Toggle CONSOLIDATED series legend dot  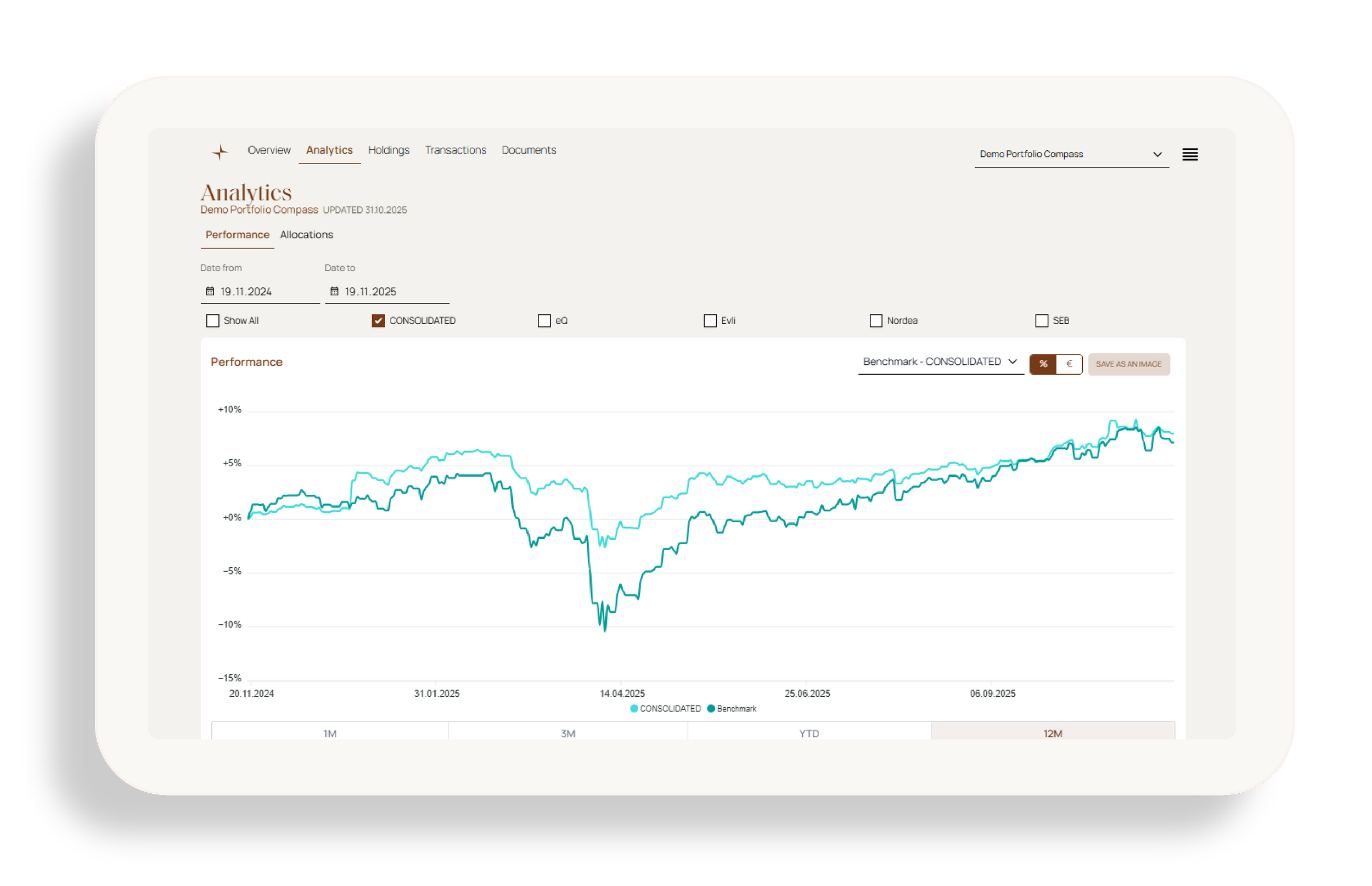click(x=634, y=708)
